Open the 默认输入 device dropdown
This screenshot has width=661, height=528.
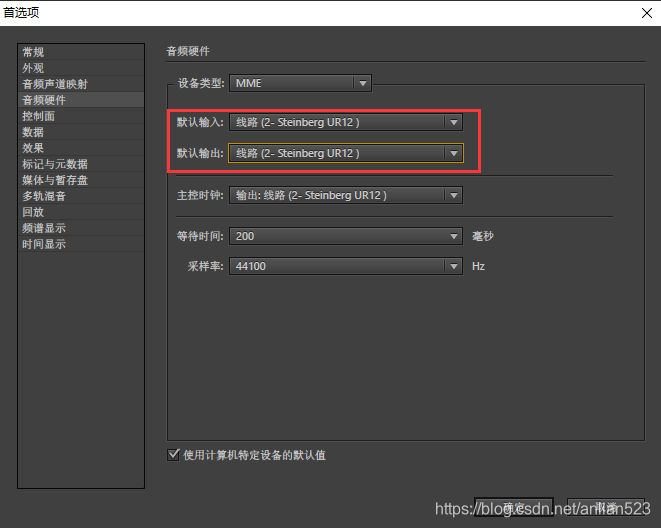click(x=346, y=122)
